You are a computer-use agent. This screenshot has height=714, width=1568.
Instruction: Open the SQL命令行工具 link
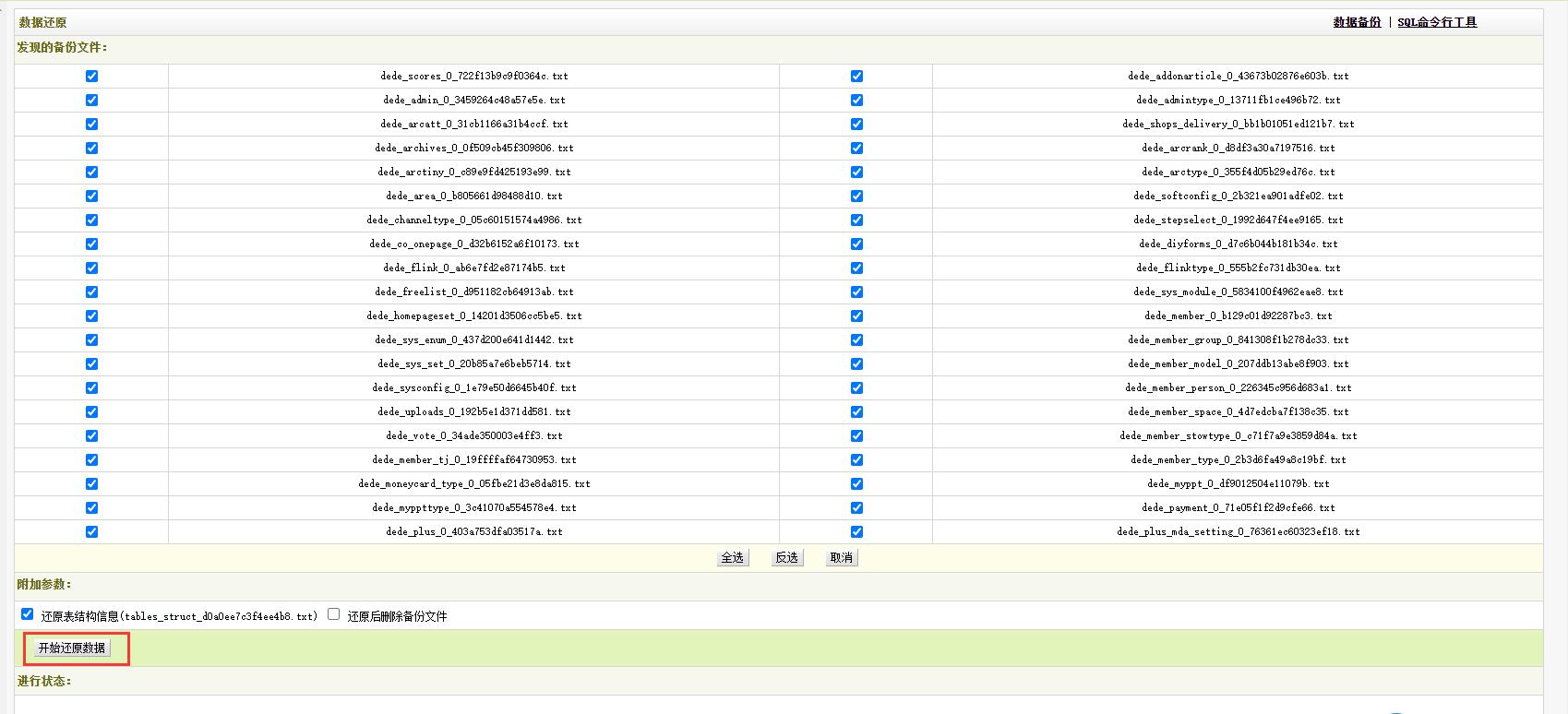1437,22
